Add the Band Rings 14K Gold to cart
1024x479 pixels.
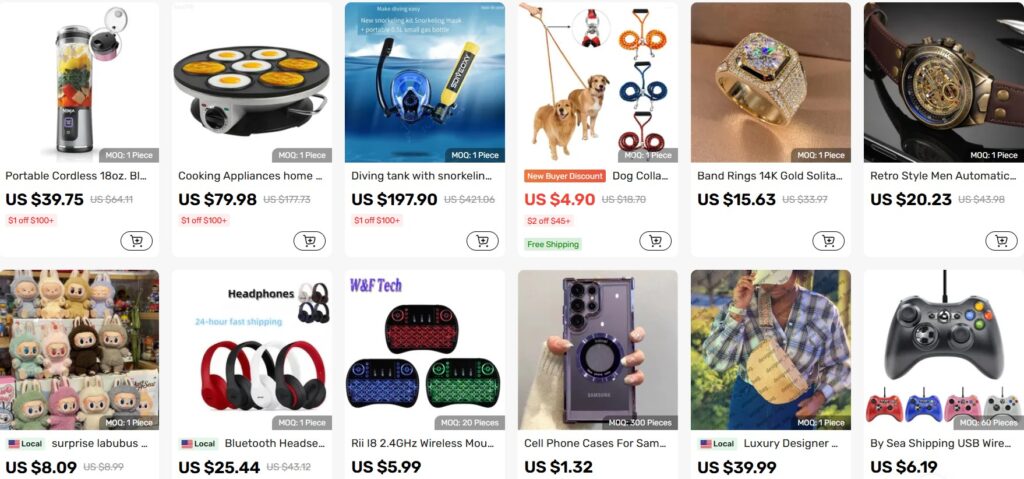click(x=829, y=241)
